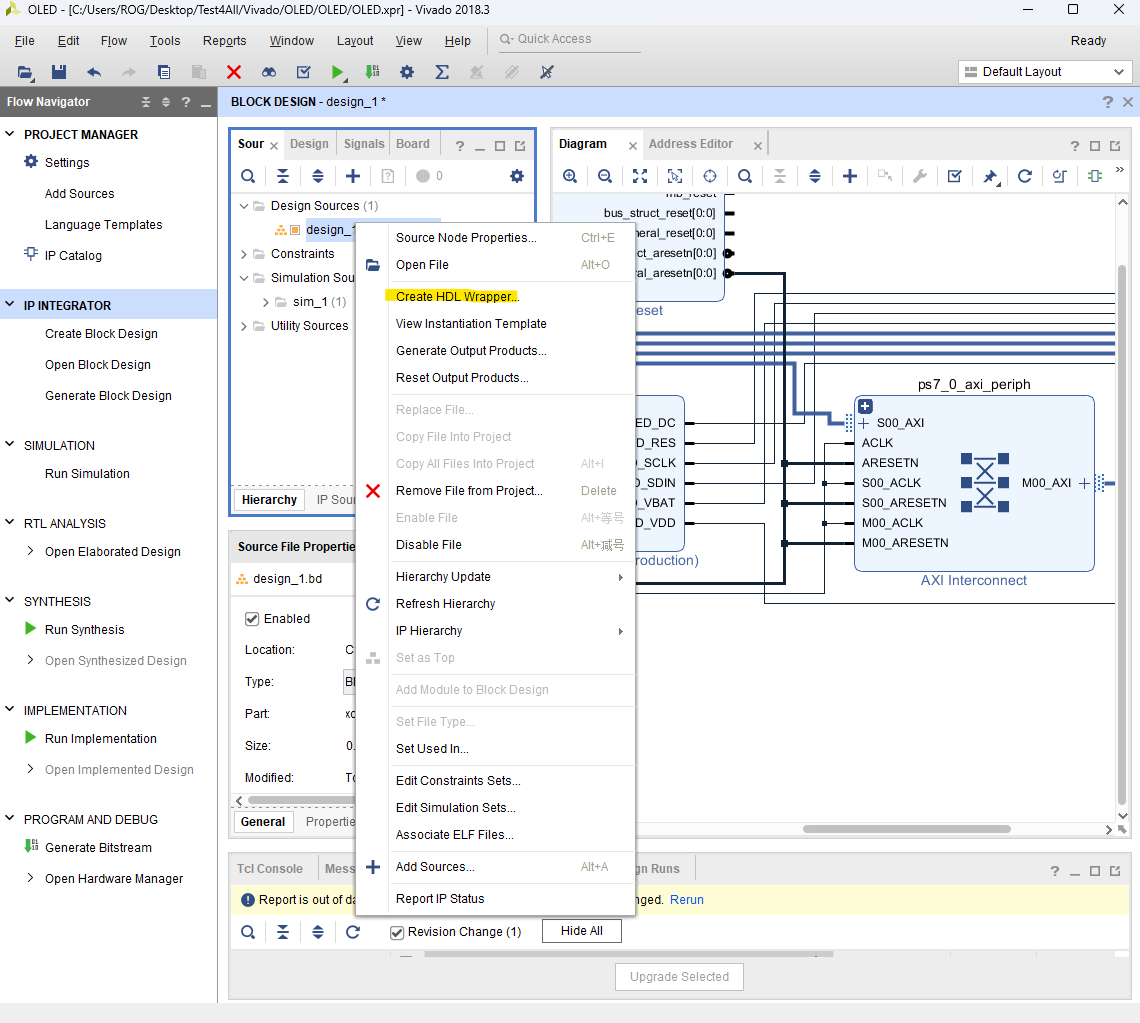Open the Default Layout dropdown
This screenshot has height=1023, width=1140.
pos(1044,72)
